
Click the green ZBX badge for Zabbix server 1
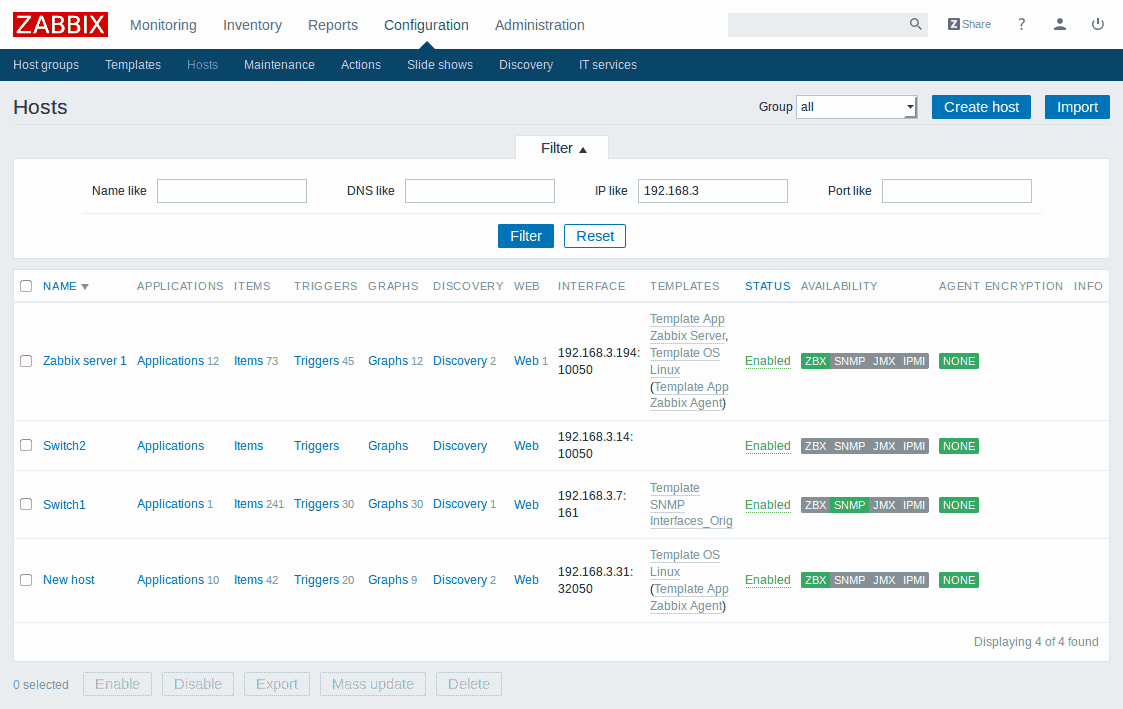(815, 361)
